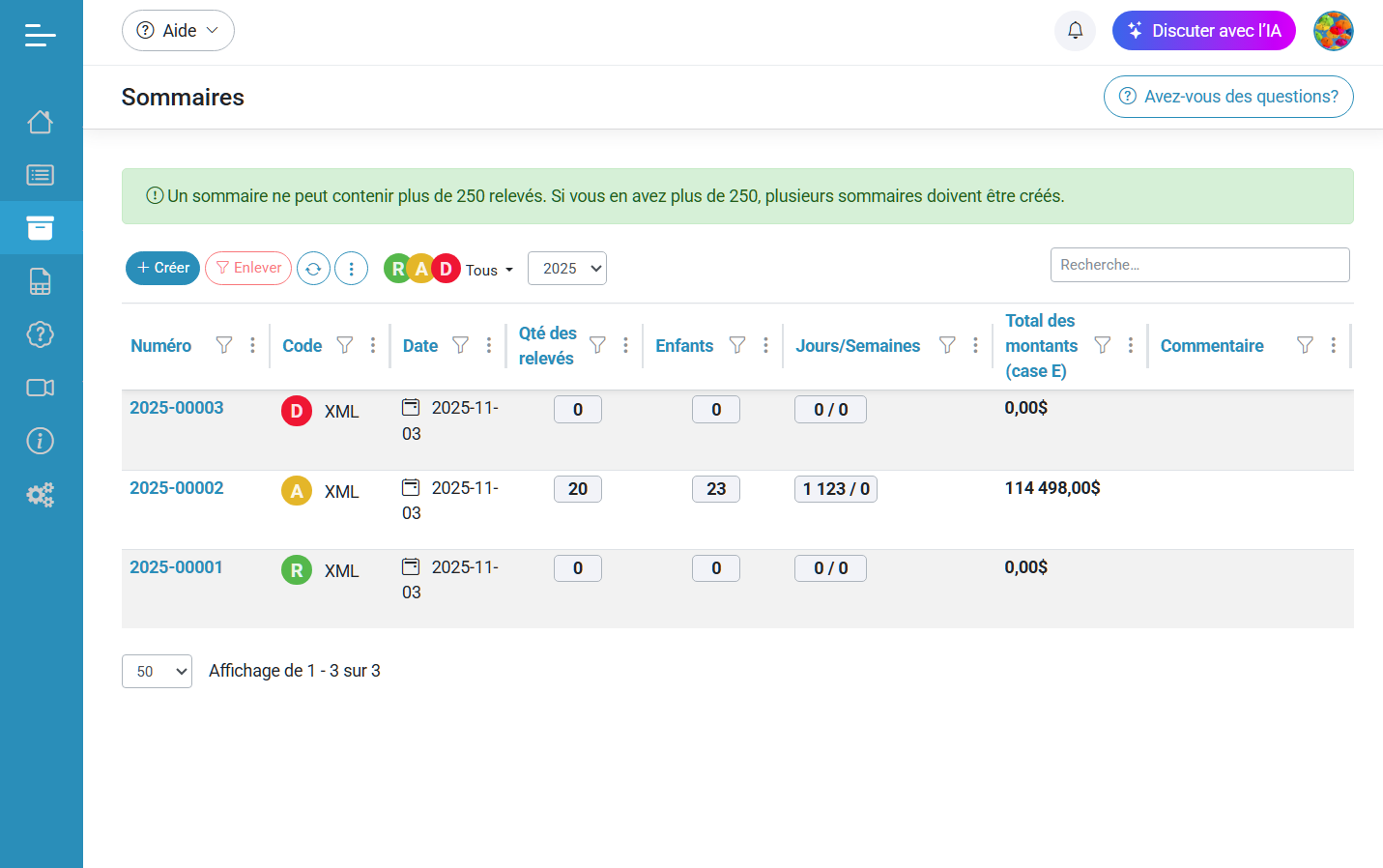Click the Créer button
Viewport: 1383px width, 868px height.
click(x=162, y=269)
